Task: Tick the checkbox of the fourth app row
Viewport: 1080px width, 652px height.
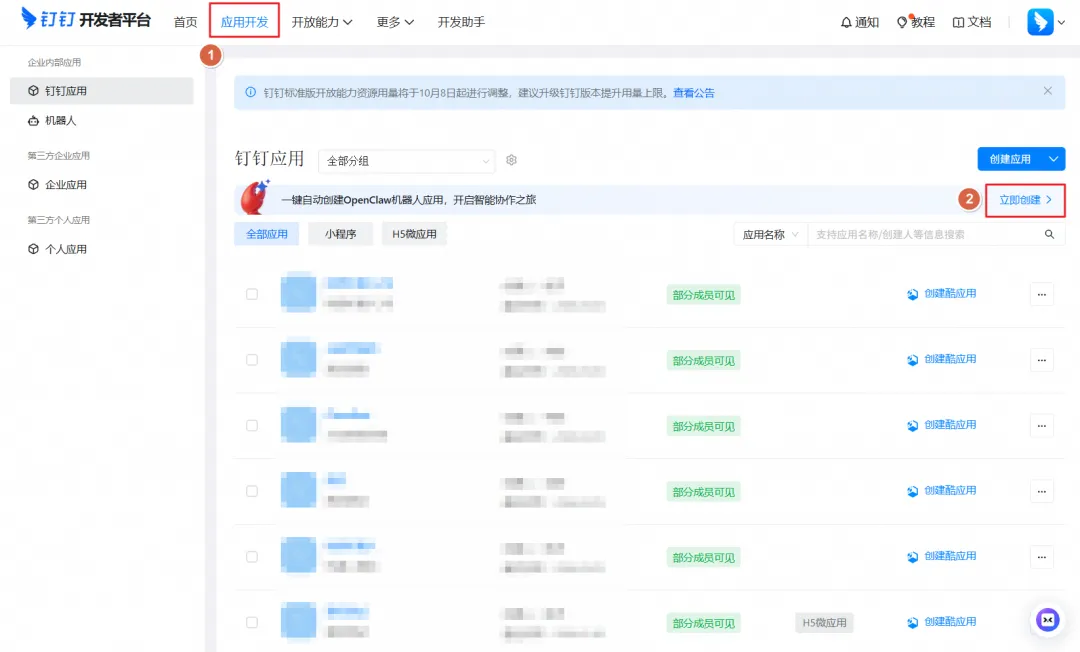Action: 252,491
